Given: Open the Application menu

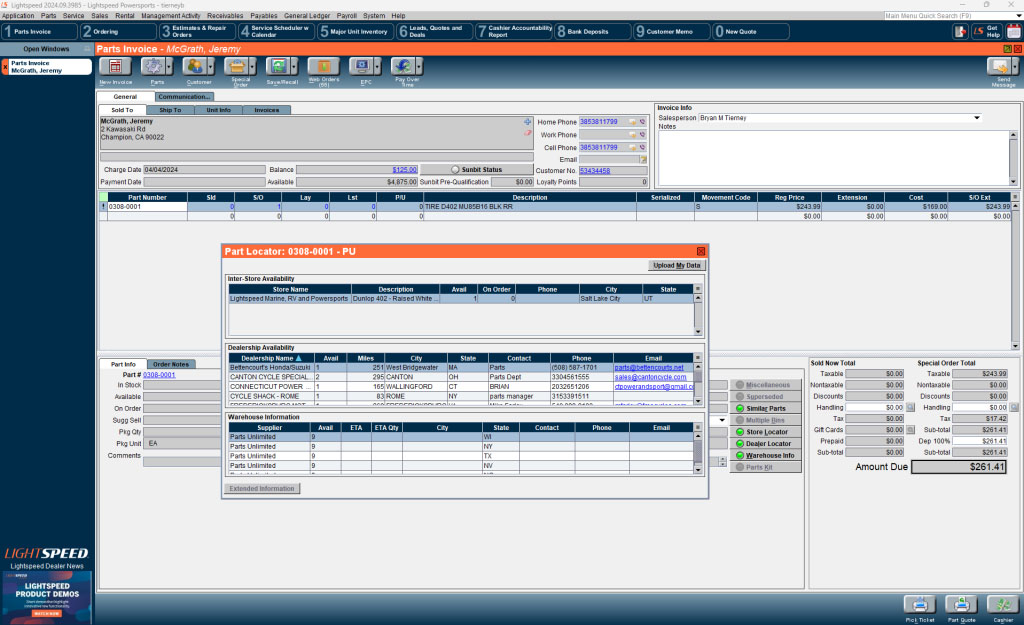Looking at the screenshot, I should click(18, 16).
